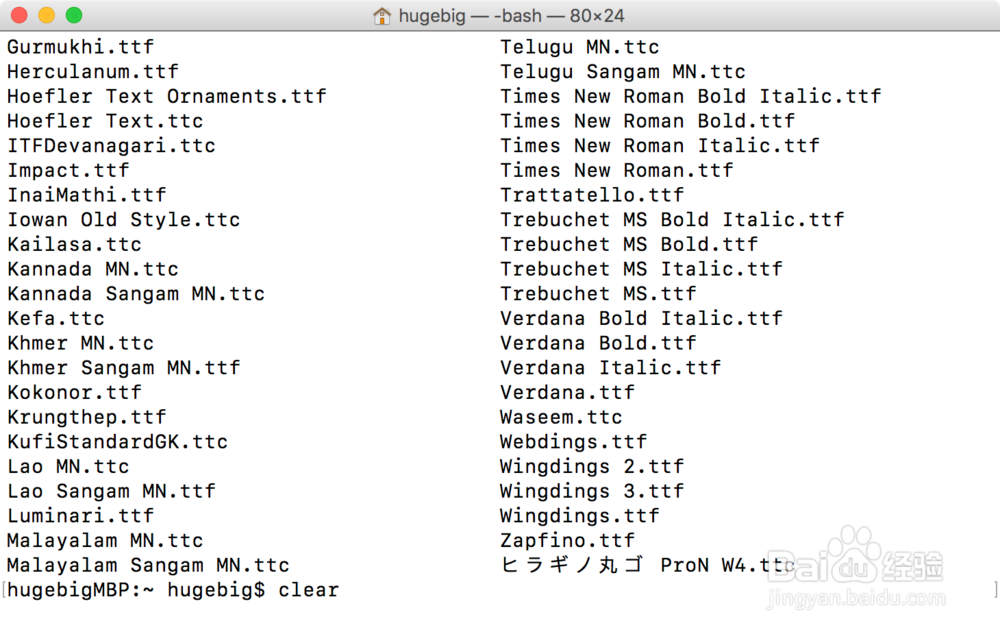This screenshot has height=632, width=1000.
Task: Click the Telugu MN.ttc entry
Action: click(x=580, y=47)
